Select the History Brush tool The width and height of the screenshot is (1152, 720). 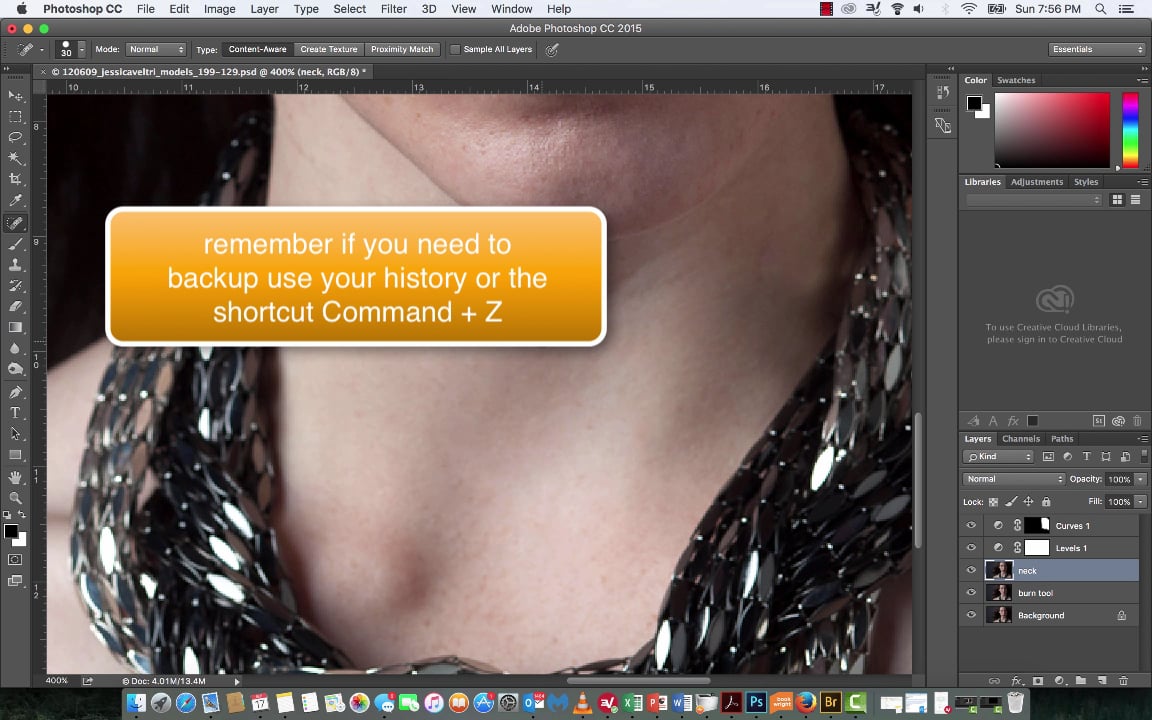coord(15,285)
